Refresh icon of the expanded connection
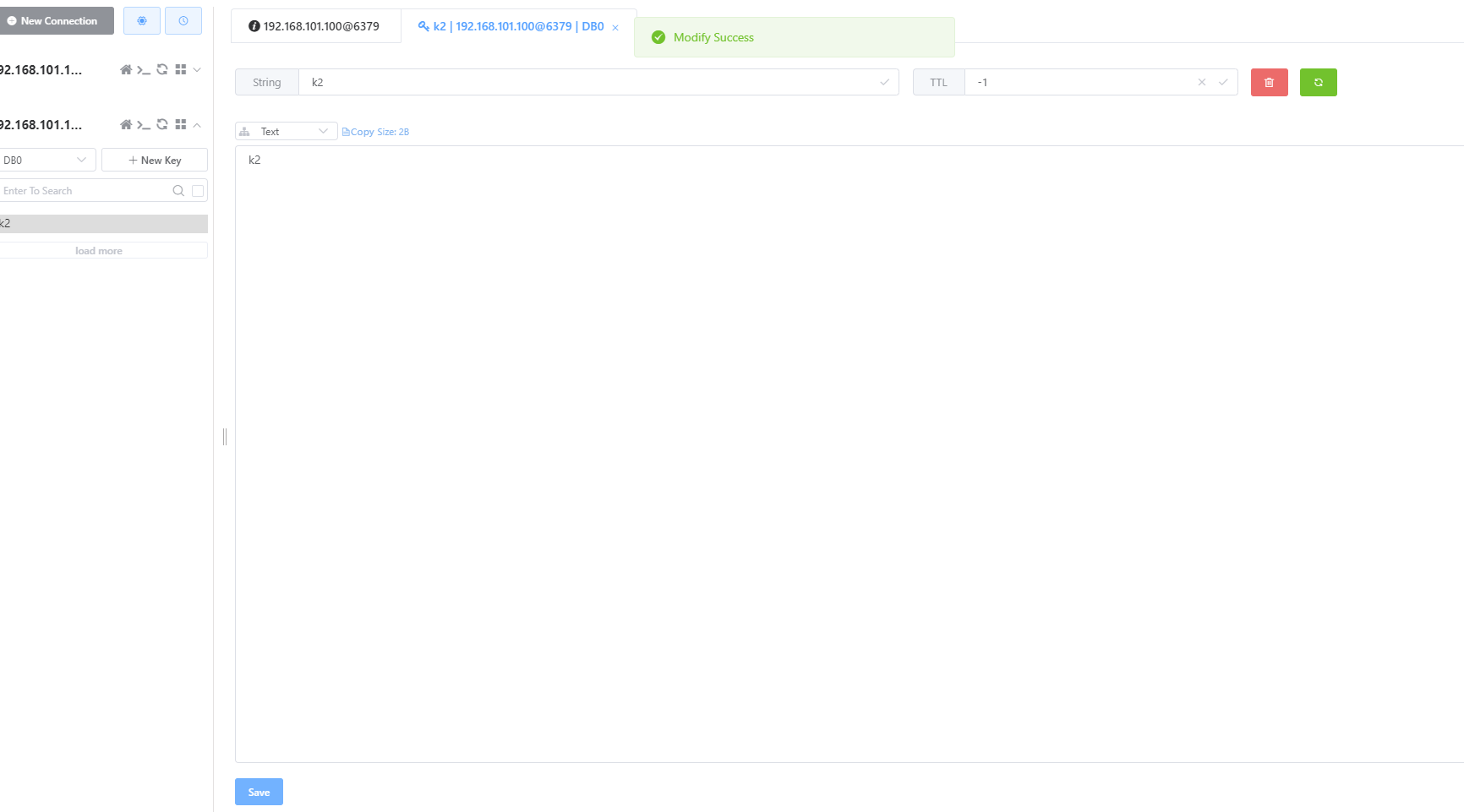This screenshot has width=1464, height=812. 162,125
